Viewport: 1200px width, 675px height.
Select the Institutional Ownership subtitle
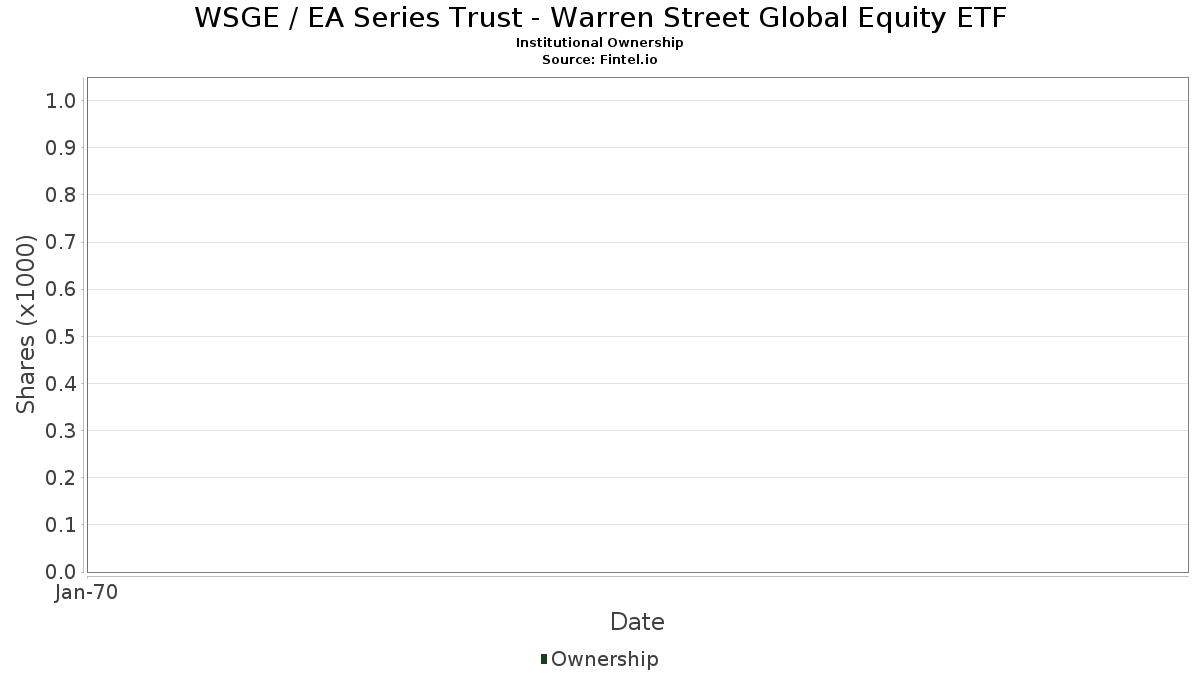pyautogui.click(x=600, y=43)
